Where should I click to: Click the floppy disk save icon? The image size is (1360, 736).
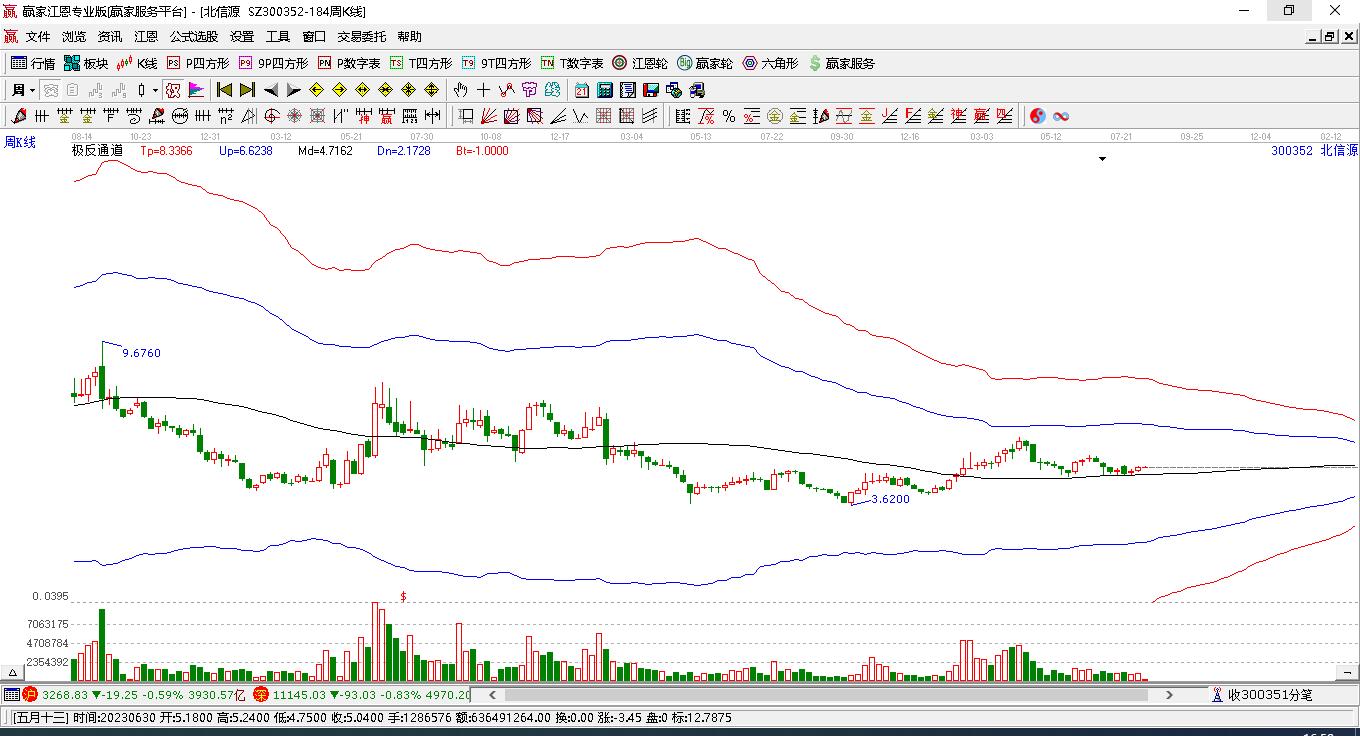pyautogui.click(x=651, y=90)
